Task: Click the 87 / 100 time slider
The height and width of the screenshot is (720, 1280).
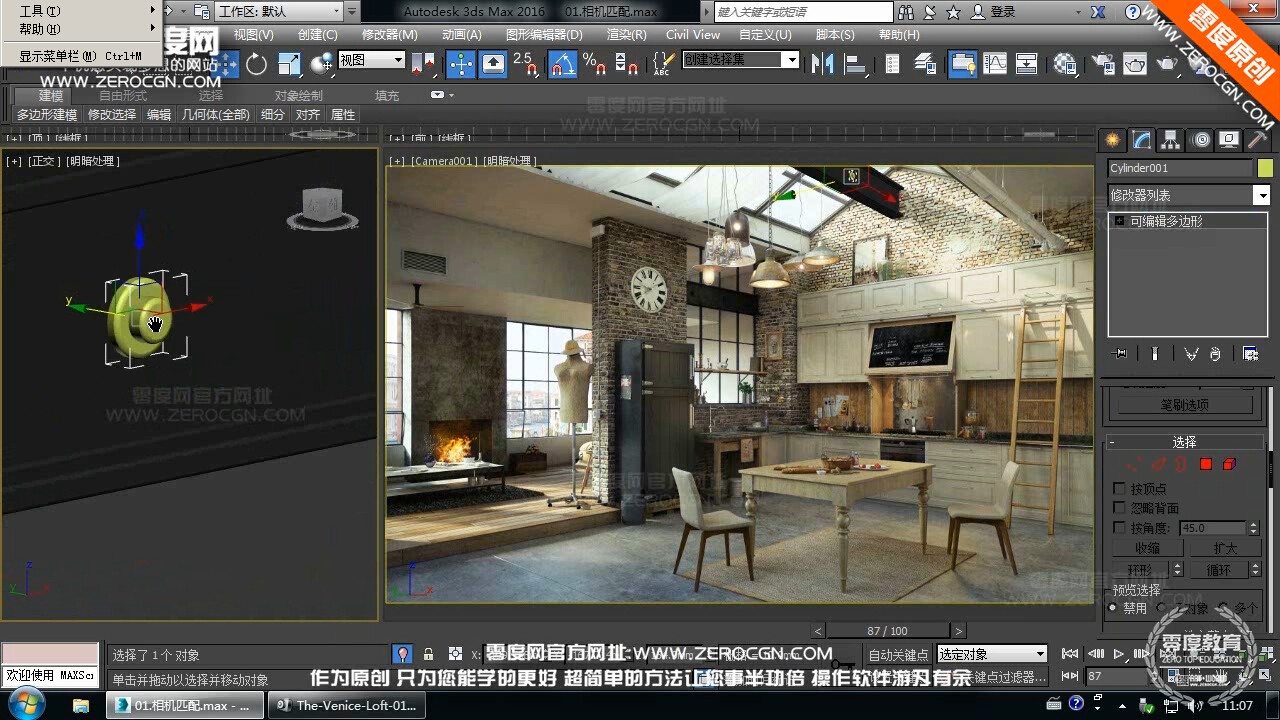Action: [888, 631]
